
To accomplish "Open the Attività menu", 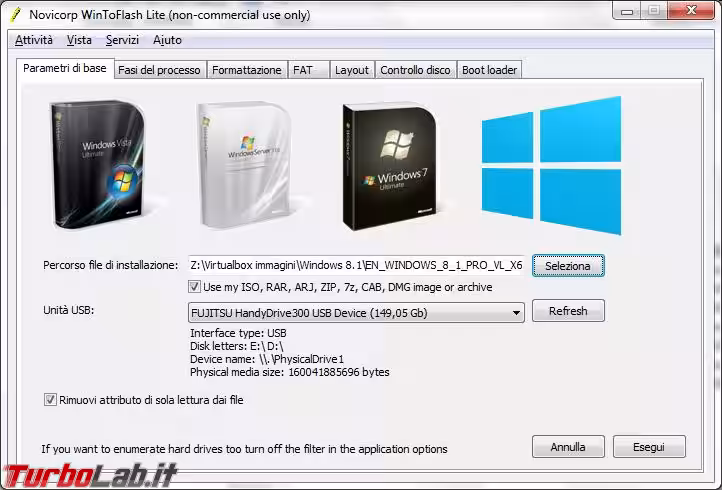I will point(34,40).
